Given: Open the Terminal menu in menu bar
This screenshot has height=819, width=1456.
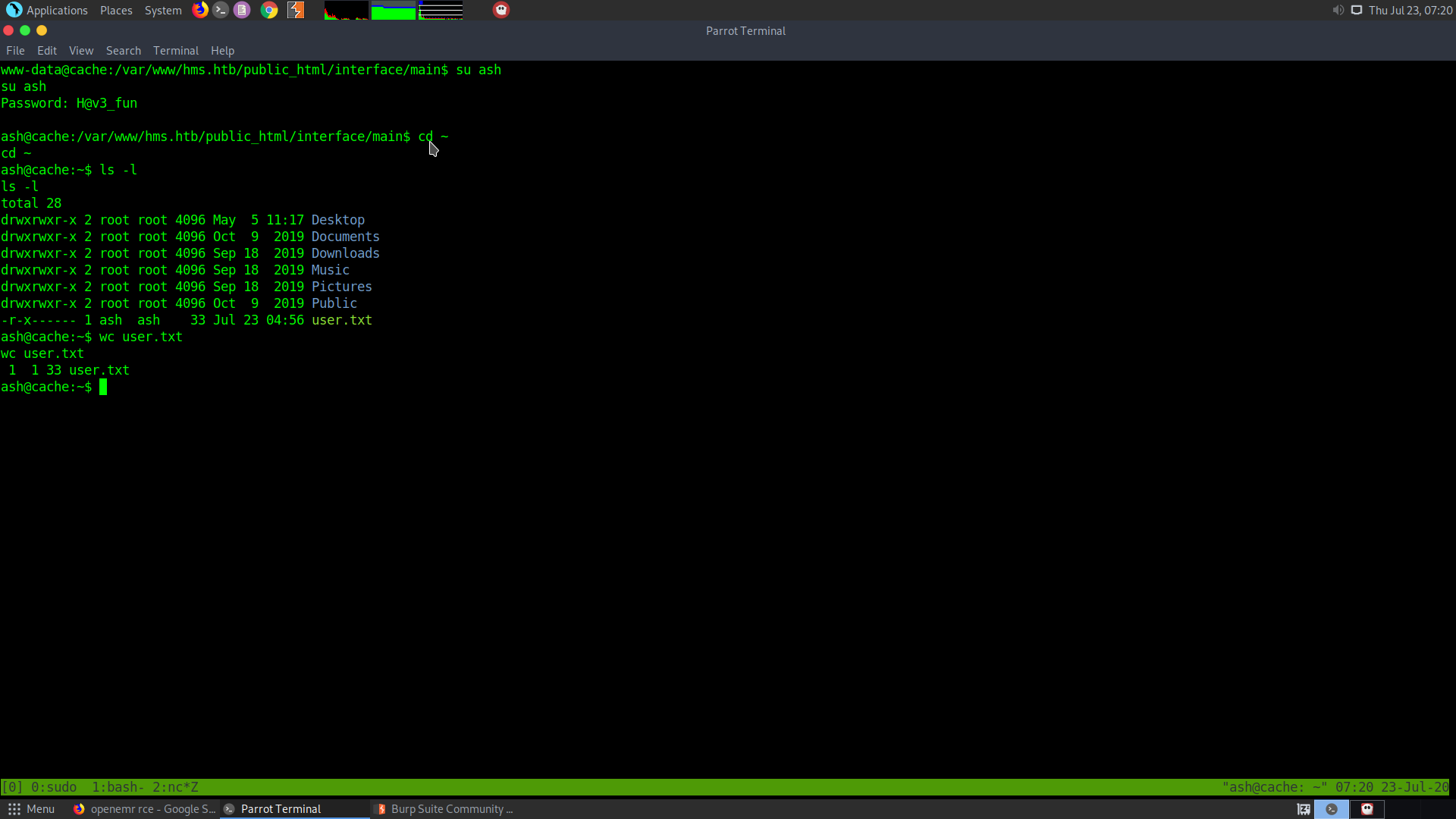Looking at the screenshot, I should (x=175, y=51).
